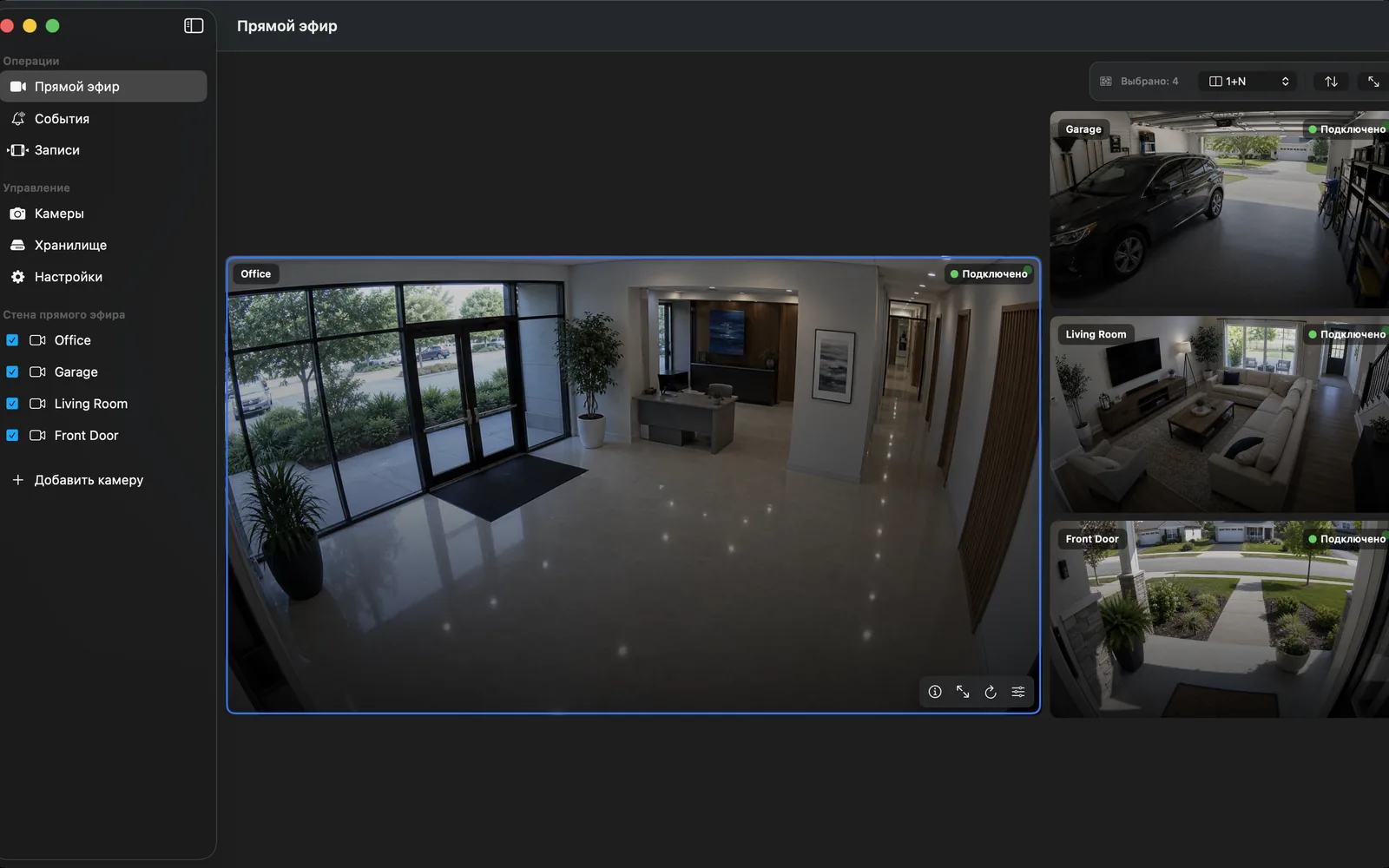The width and height of the screenshot is (1389, 868).
Task: Select the Garage camera thumbnail
Action: 1220,209
